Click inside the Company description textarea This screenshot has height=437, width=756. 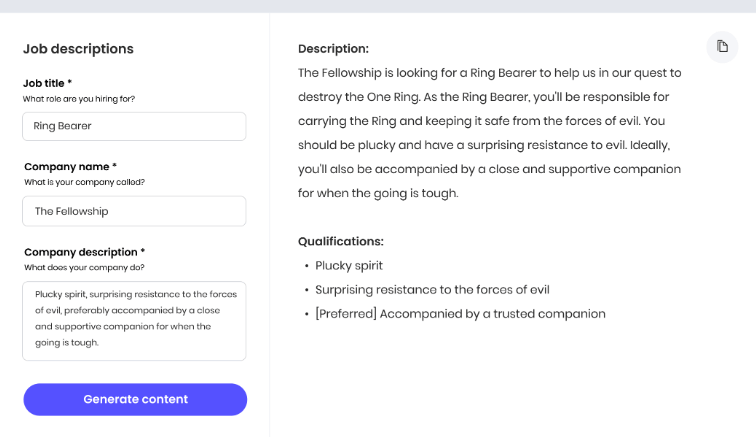coord(135,320)
